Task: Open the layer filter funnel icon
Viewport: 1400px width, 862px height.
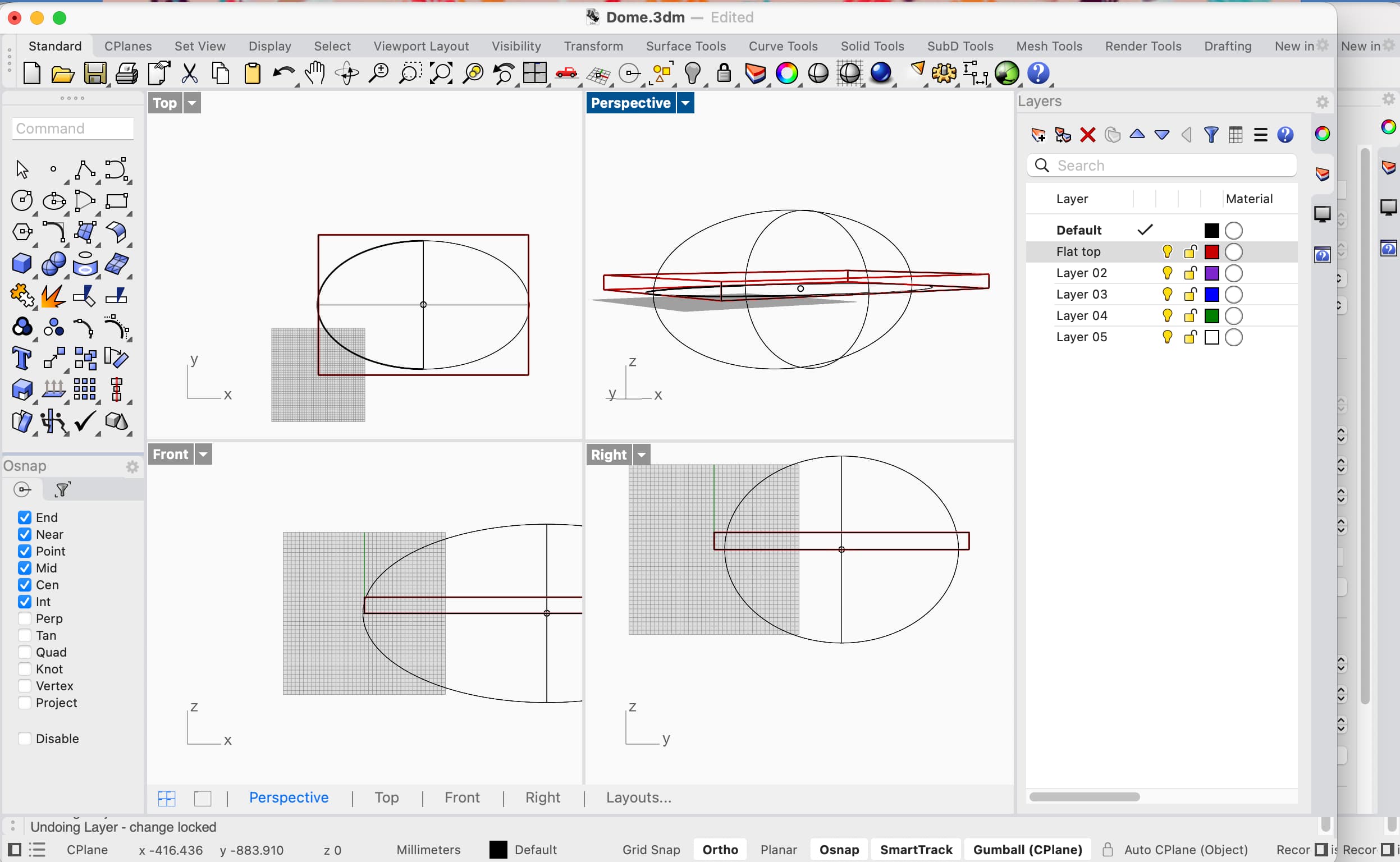Action: click(x=1211, y=135)
